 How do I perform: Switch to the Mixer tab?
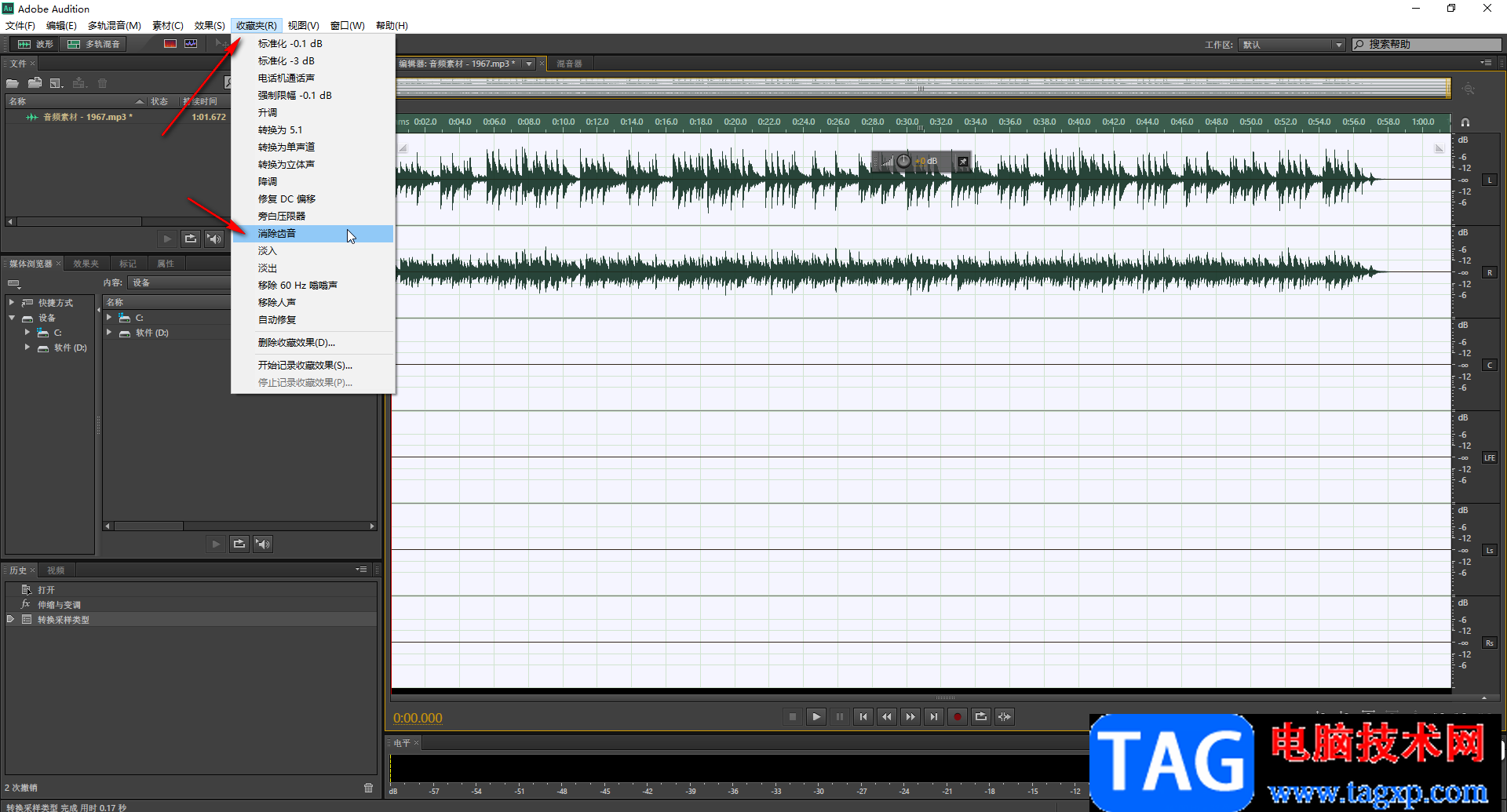coord(569,64)
